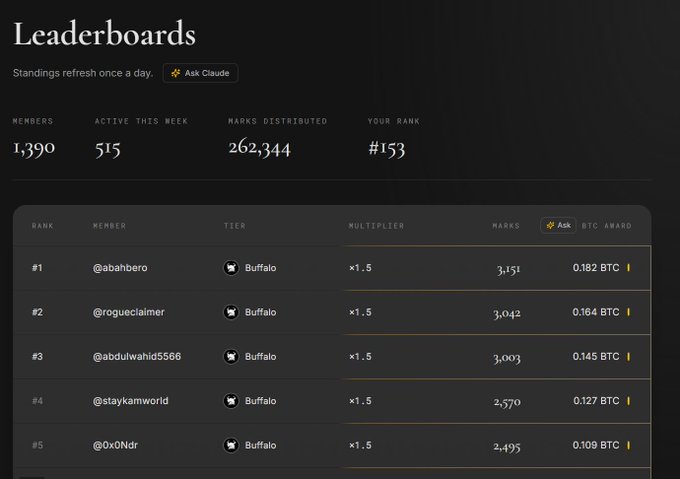Open member @abdulwahid5566

point(137,356)
